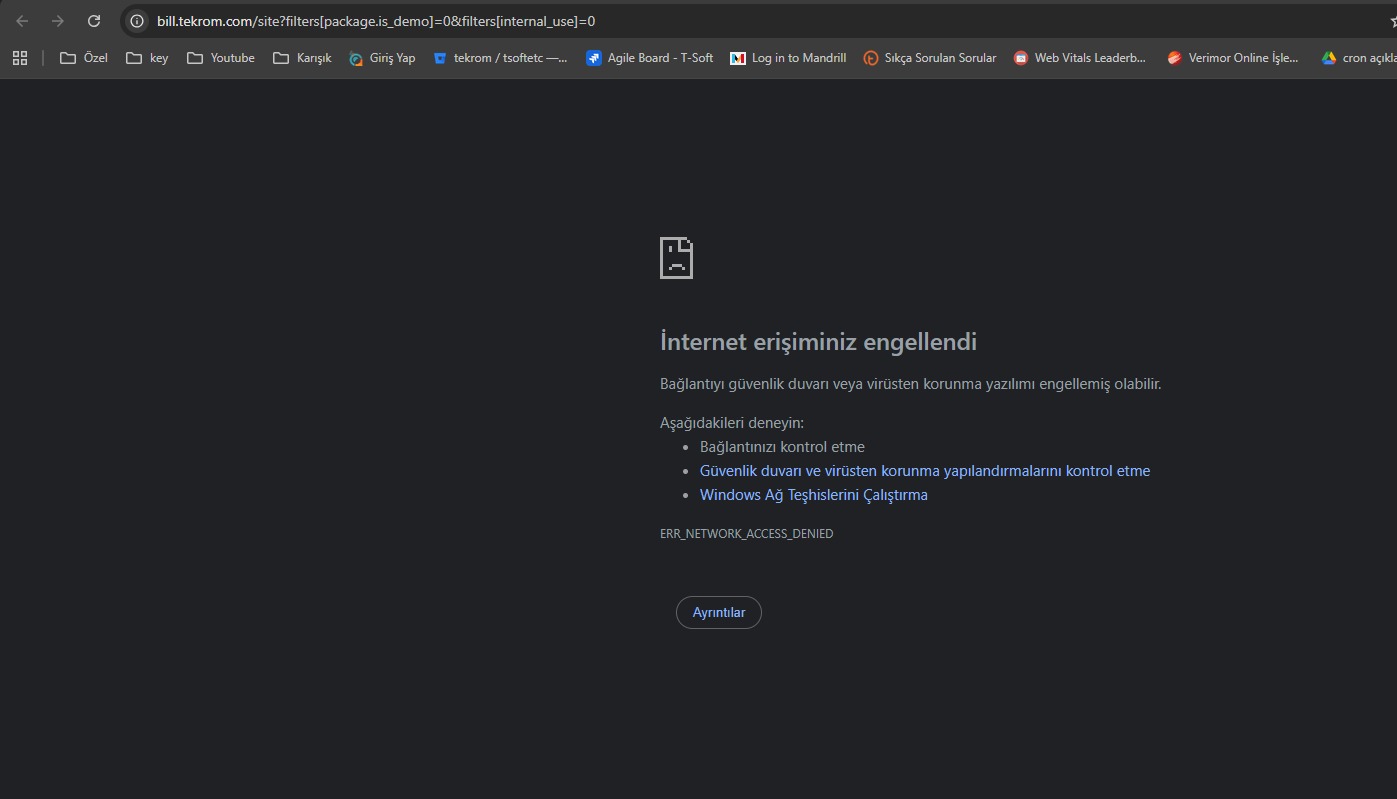Open Sıkça Sorulan Sorular bookmark
Image resolution: width=1397 pixels, height=799 pixels.
pyautogui.click(x=930, y=58)
